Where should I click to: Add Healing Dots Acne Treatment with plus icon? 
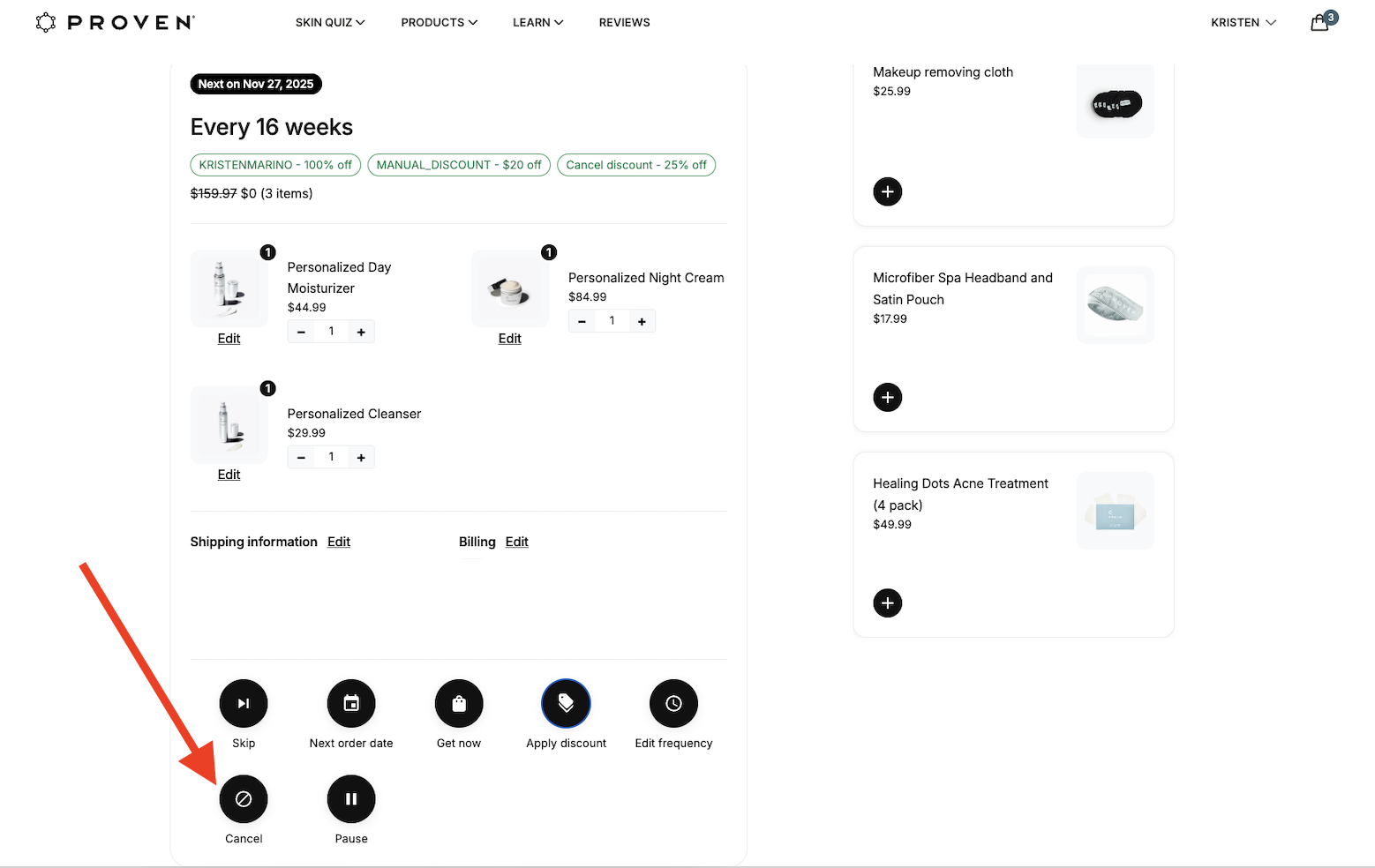coord(888,603)
